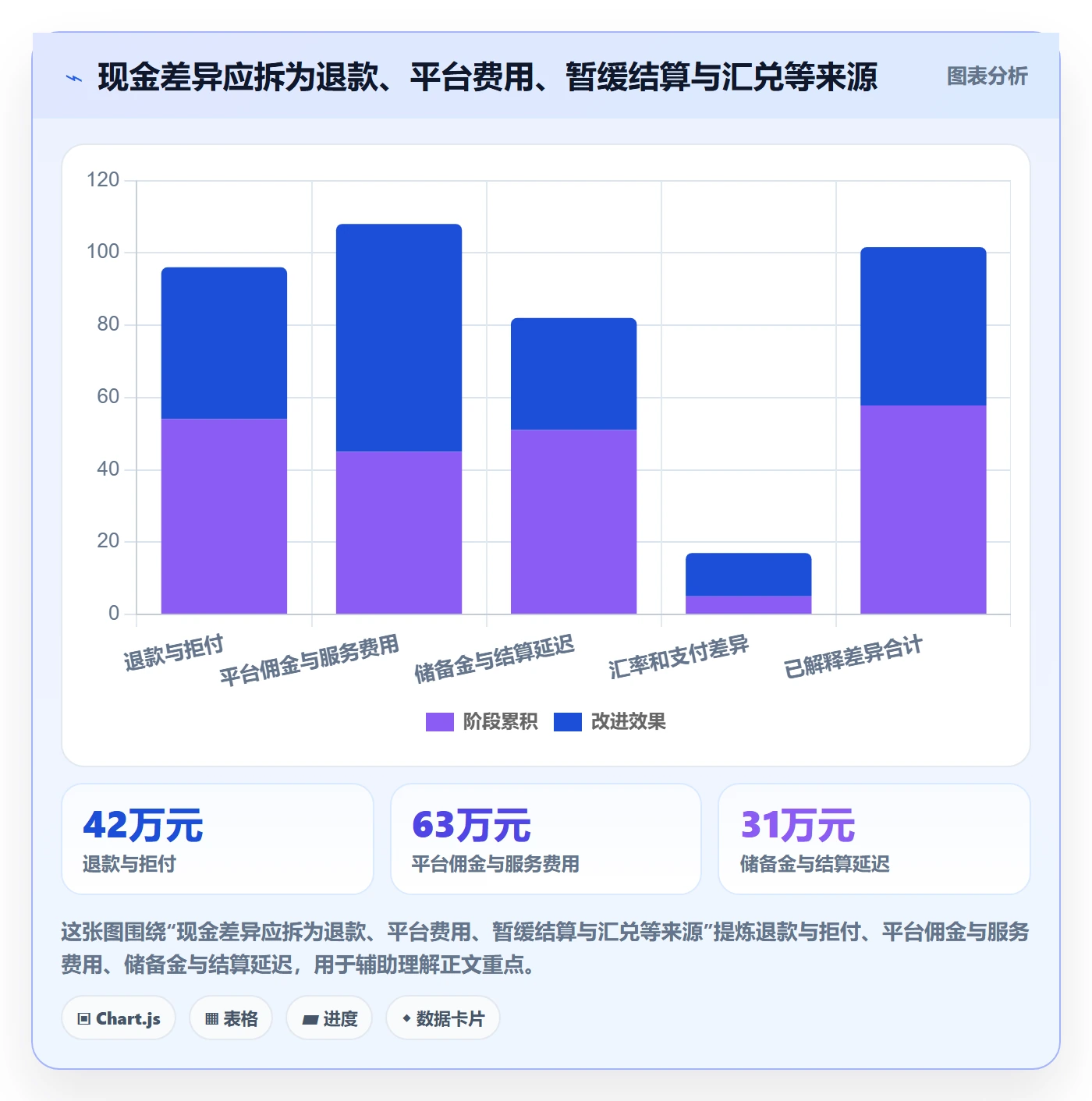Open the 63万元 平台佣金与服务费用 data card
The height and width of the screenshot is (1101, 1092).
click(x=546, y=839)
